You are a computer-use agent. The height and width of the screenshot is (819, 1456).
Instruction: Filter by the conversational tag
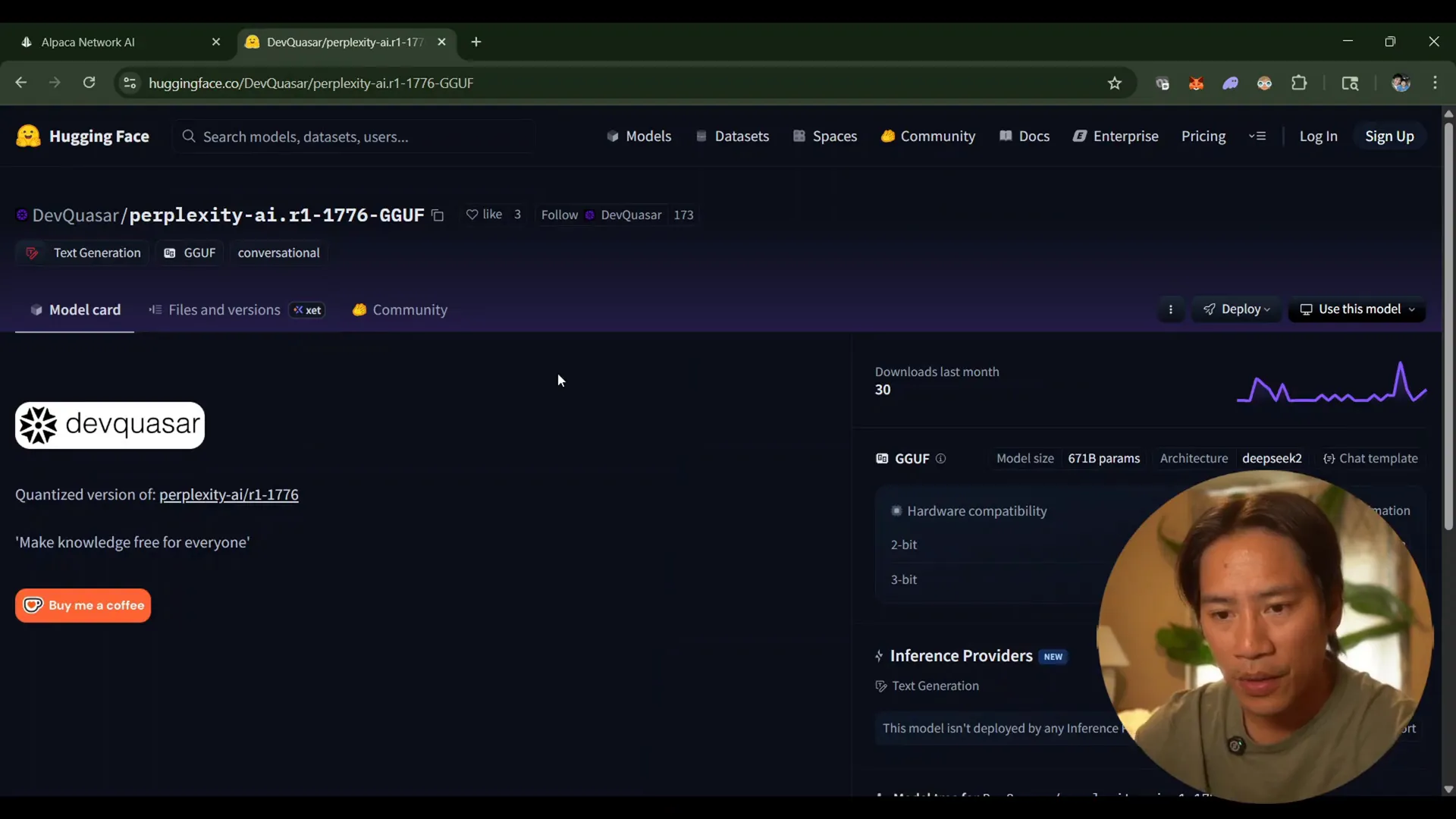278,253
